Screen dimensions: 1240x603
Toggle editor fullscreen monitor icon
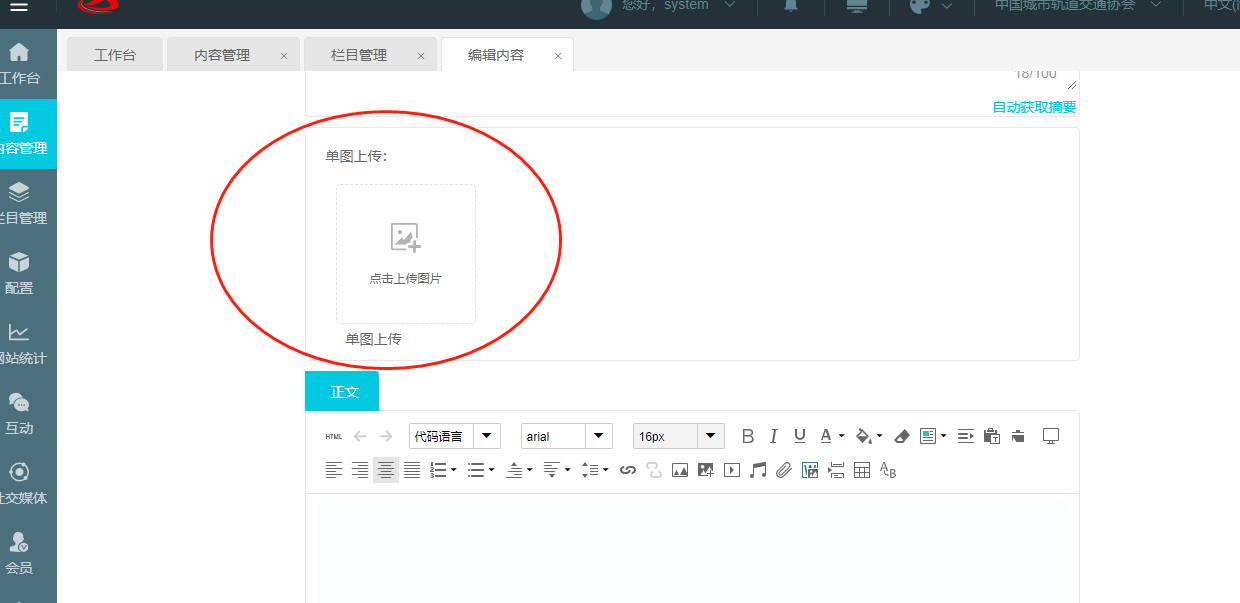1051,436
